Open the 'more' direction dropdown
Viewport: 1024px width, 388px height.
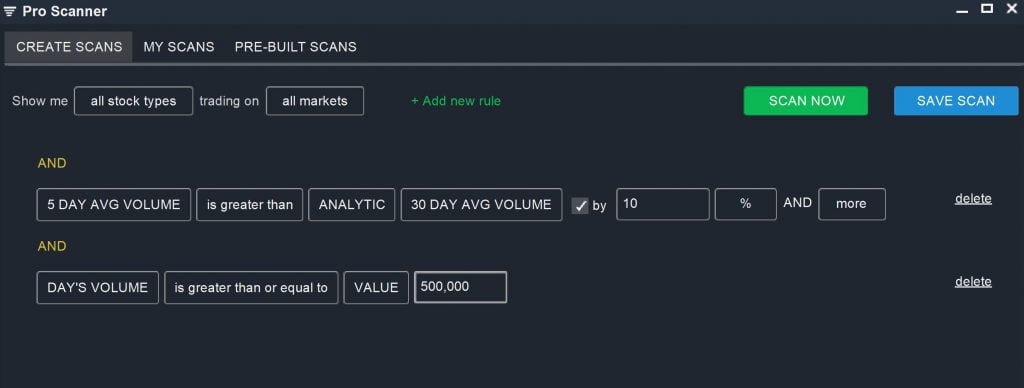tap(852, 204)
